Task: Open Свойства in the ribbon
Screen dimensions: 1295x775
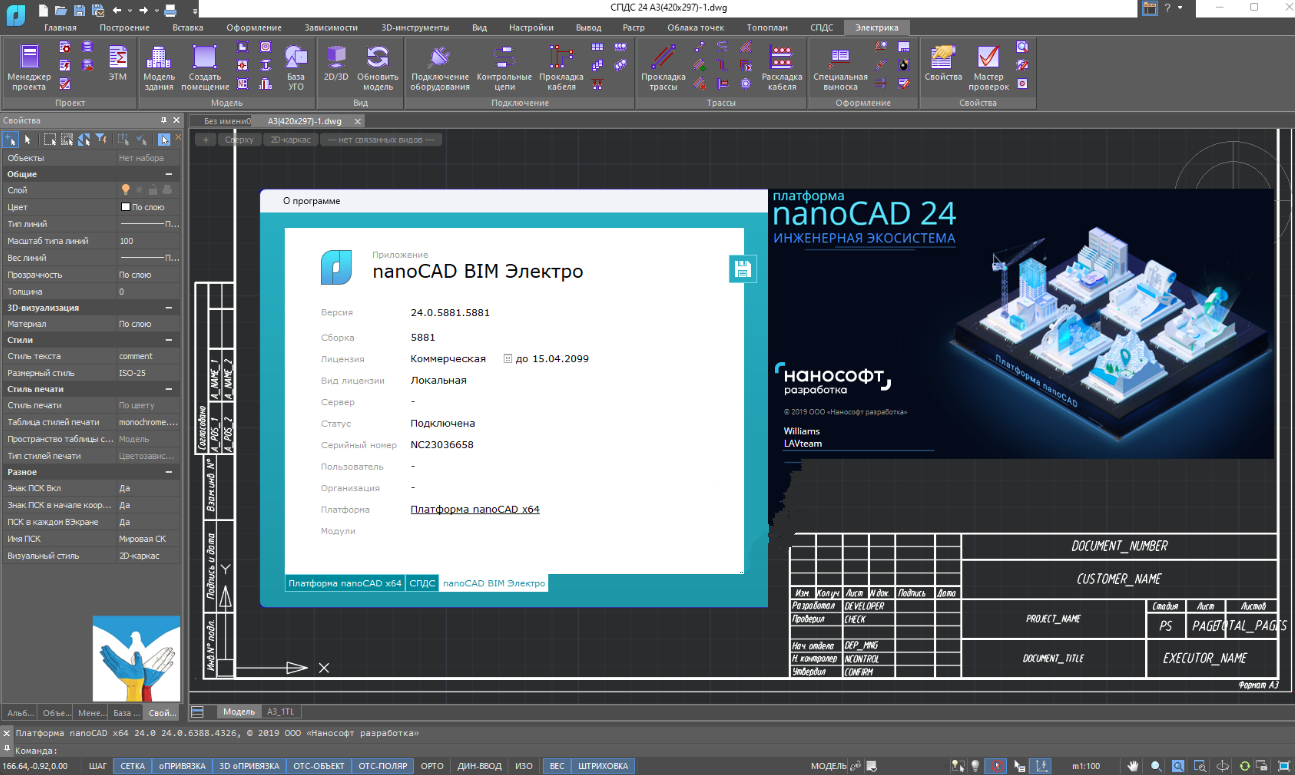Action: pyautogui.click(x=943, y=62)
